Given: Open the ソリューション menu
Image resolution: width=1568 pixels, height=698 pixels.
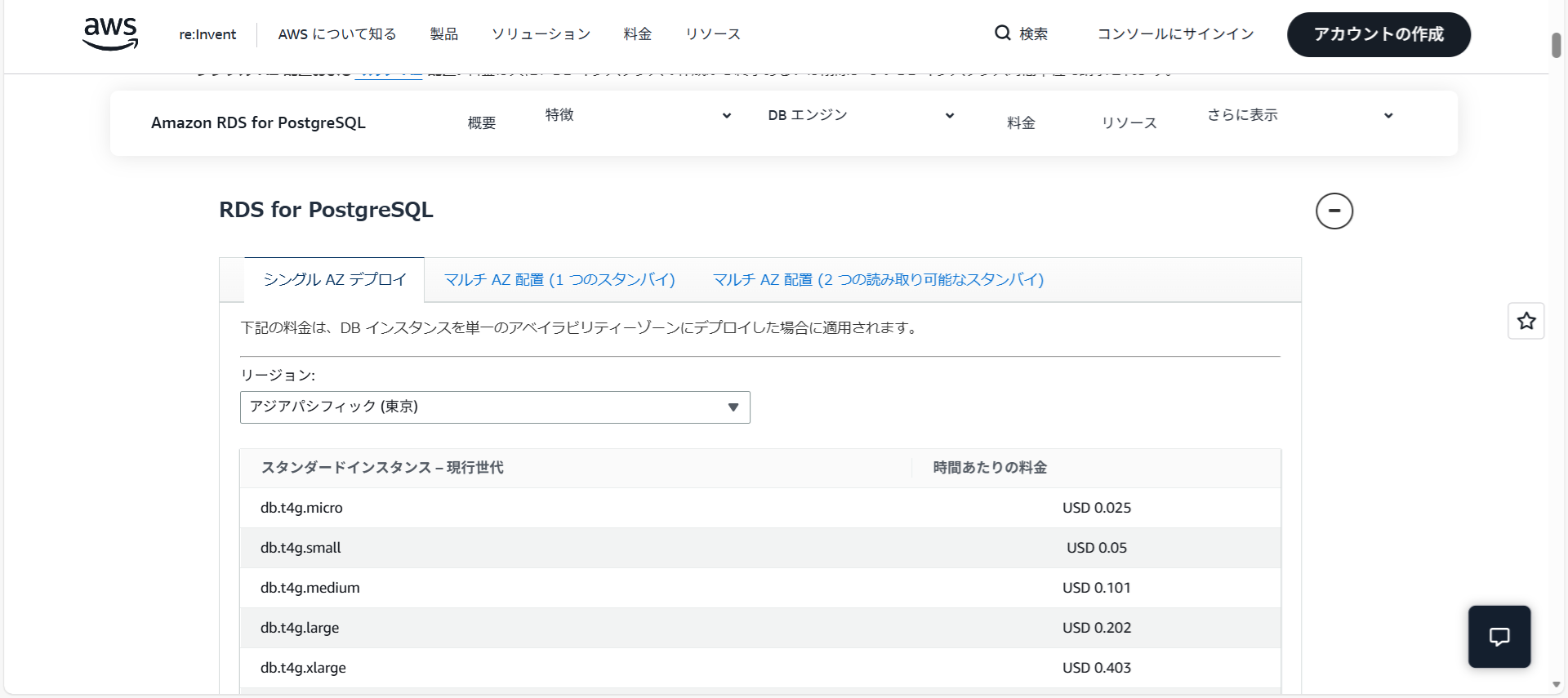Looking at the screenshot, I should tap(541, 34).
